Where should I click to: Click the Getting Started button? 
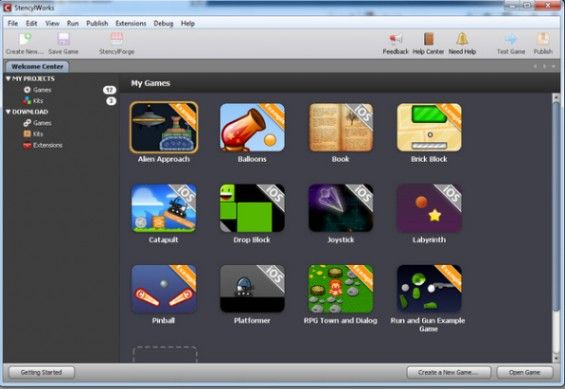pos(41,372)
